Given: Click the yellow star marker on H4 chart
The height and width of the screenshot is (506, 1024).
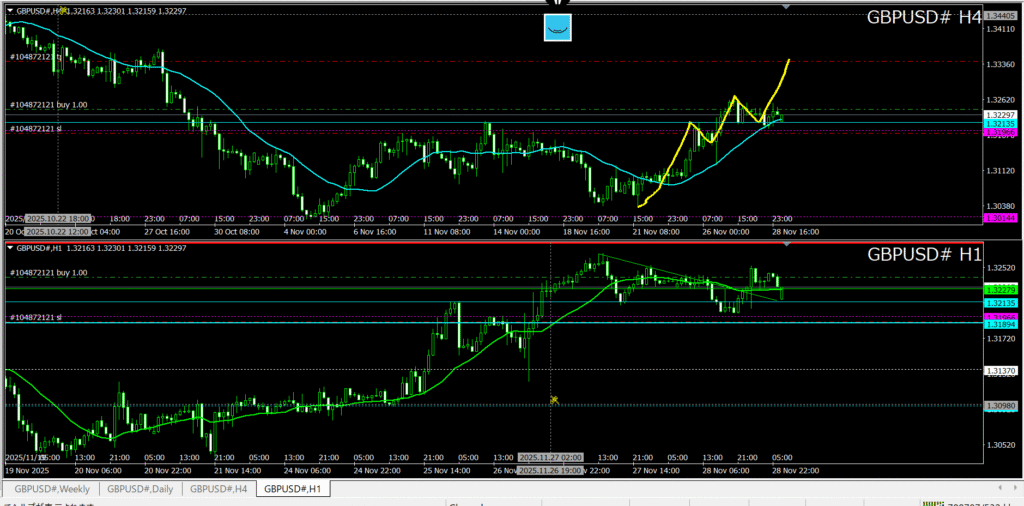Looking at the screenshot, I should coord(63,10).
